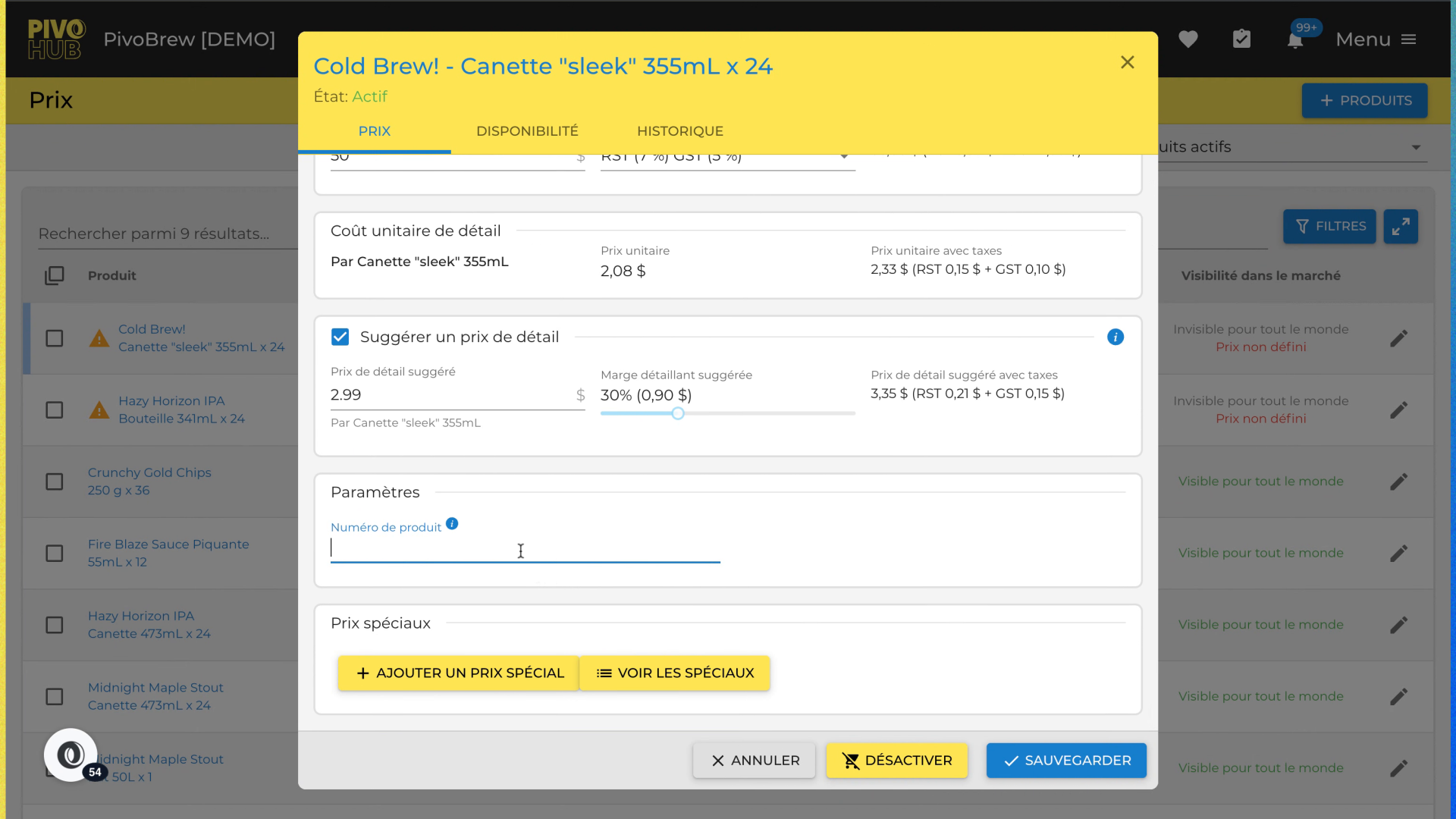Switch to the HISTORIQUE tab
Viewport: 1456px width, 819px height.
point(679,131)
